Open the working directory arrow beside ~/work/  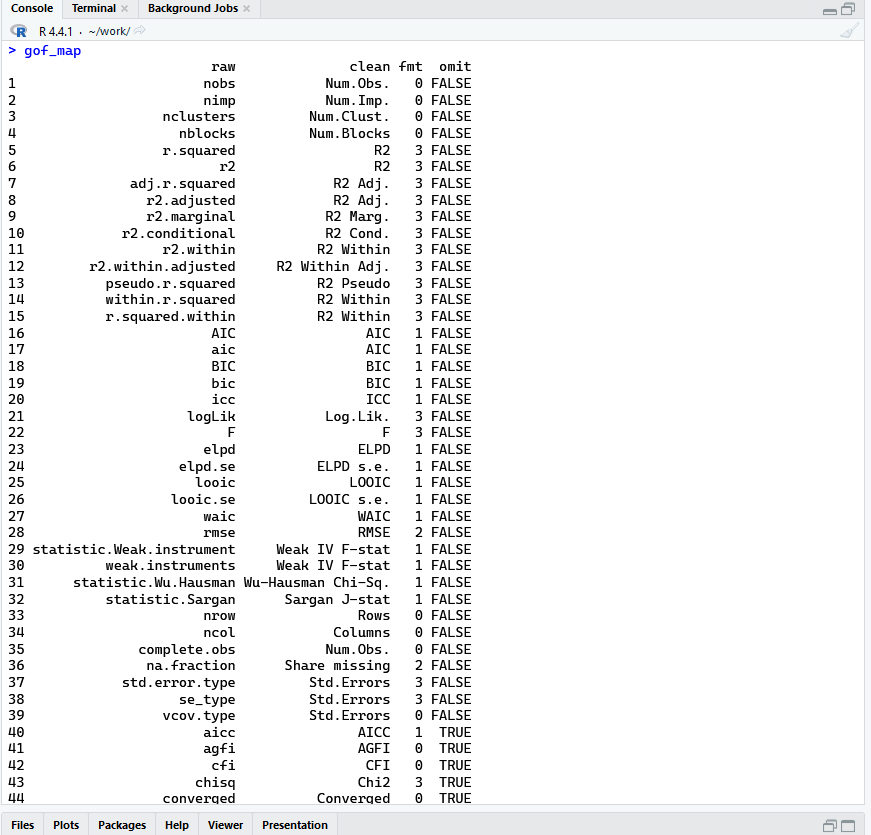click(140, 31)
